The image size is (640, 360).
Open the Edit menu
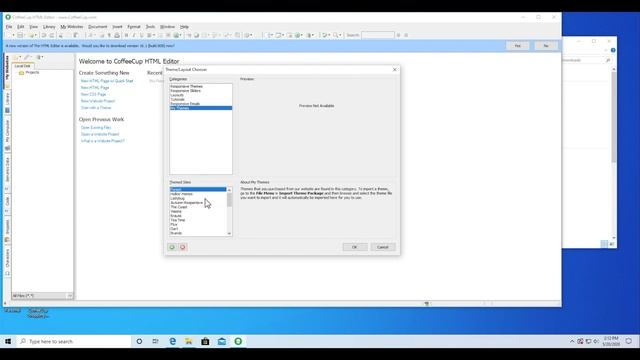tap(20, 27)
